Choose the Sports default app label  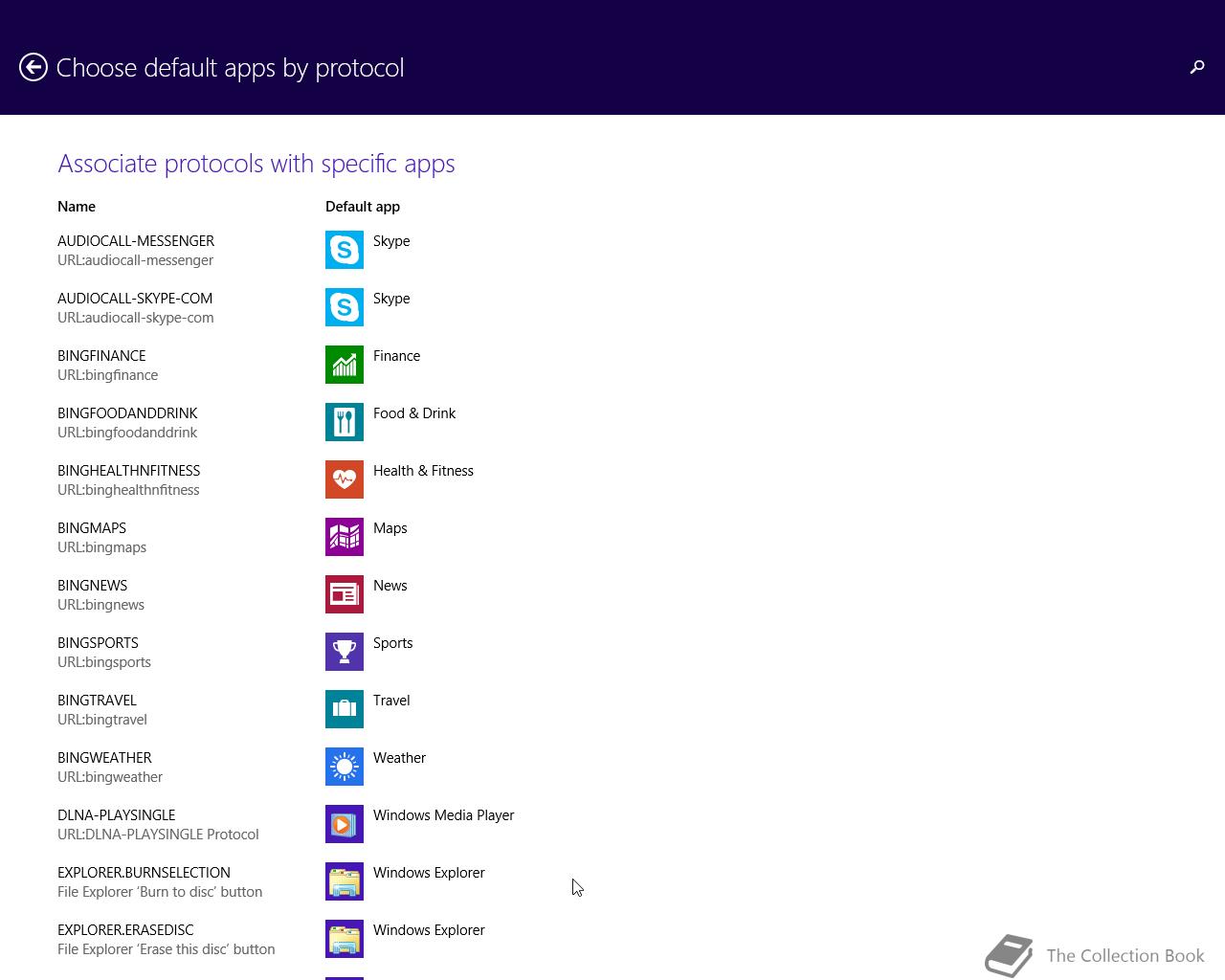[x=392, y=643]
